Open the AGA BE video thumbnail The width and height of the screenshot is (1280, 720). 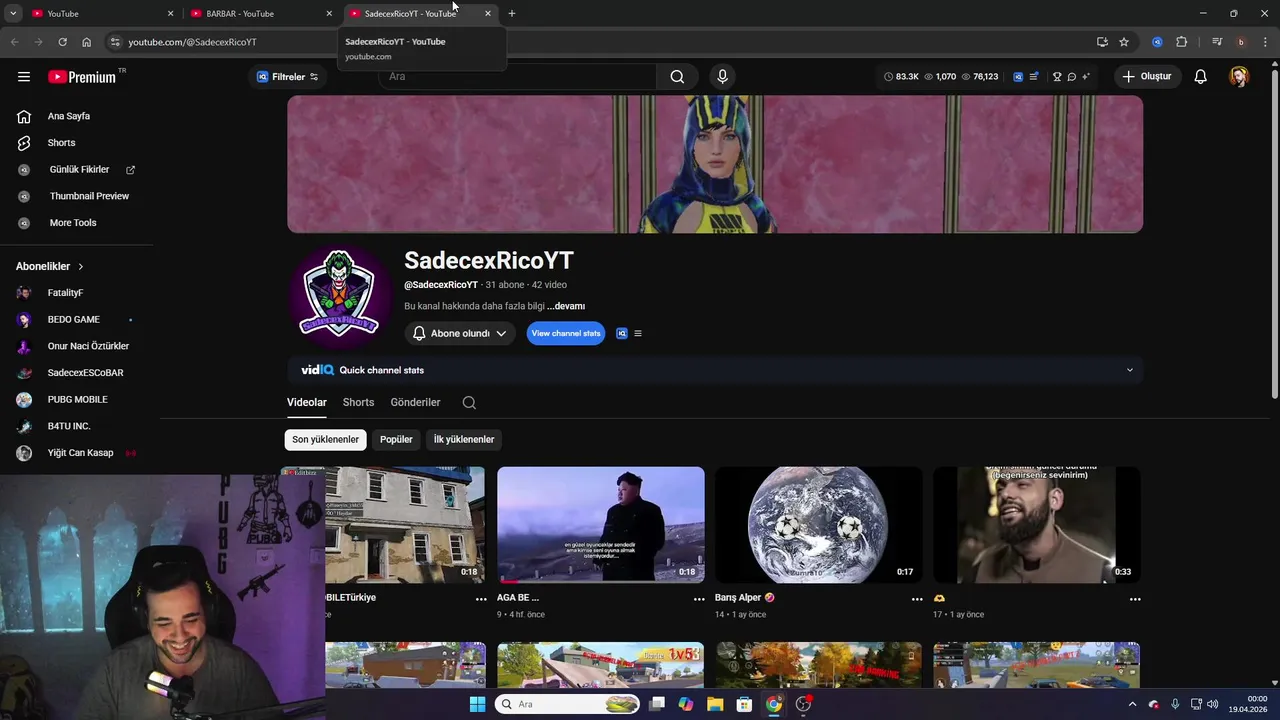point(601,525)
